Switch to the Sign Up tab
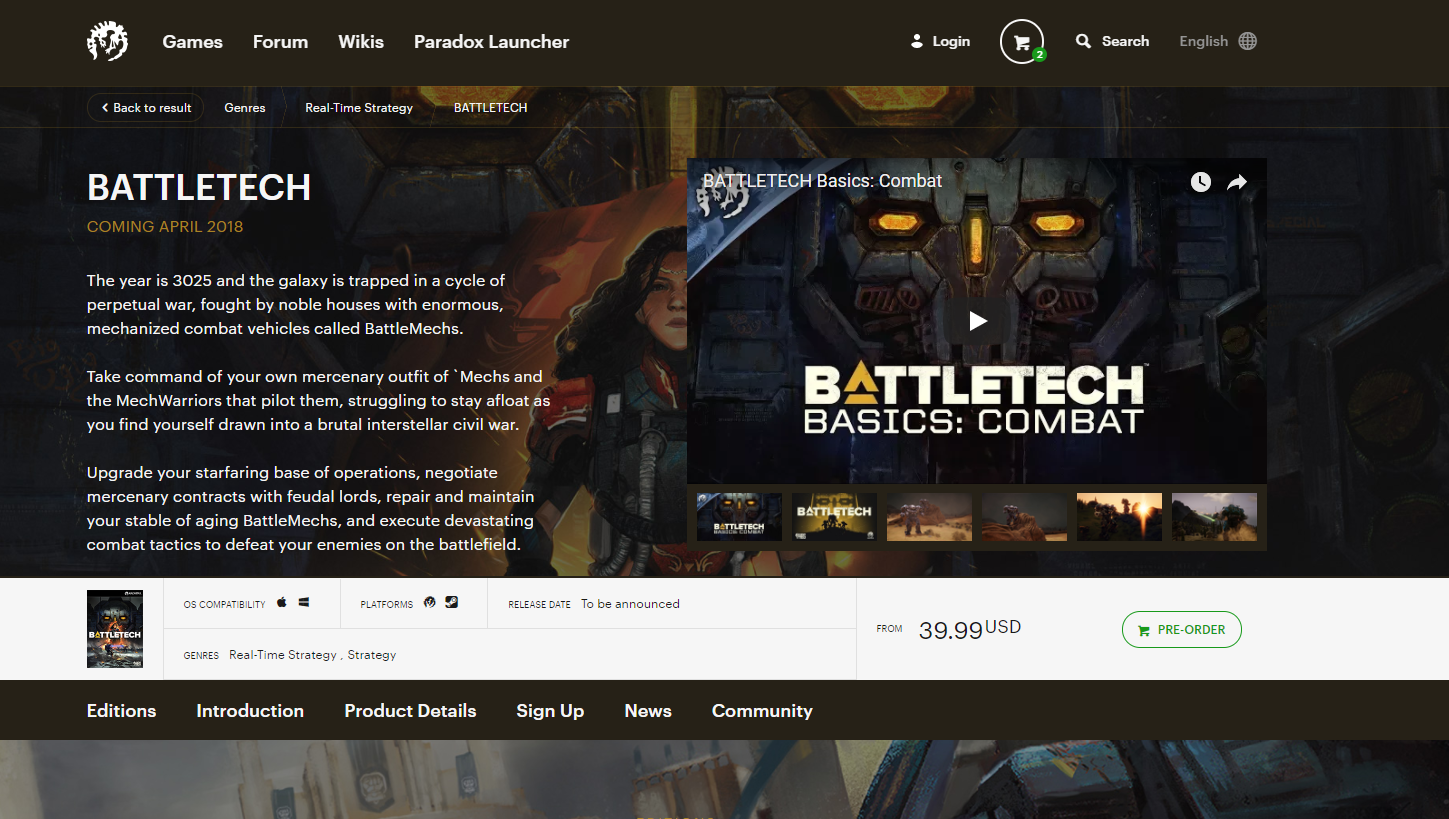The width and height of the screenshot is (1449, 819). [x=550, y=711]
